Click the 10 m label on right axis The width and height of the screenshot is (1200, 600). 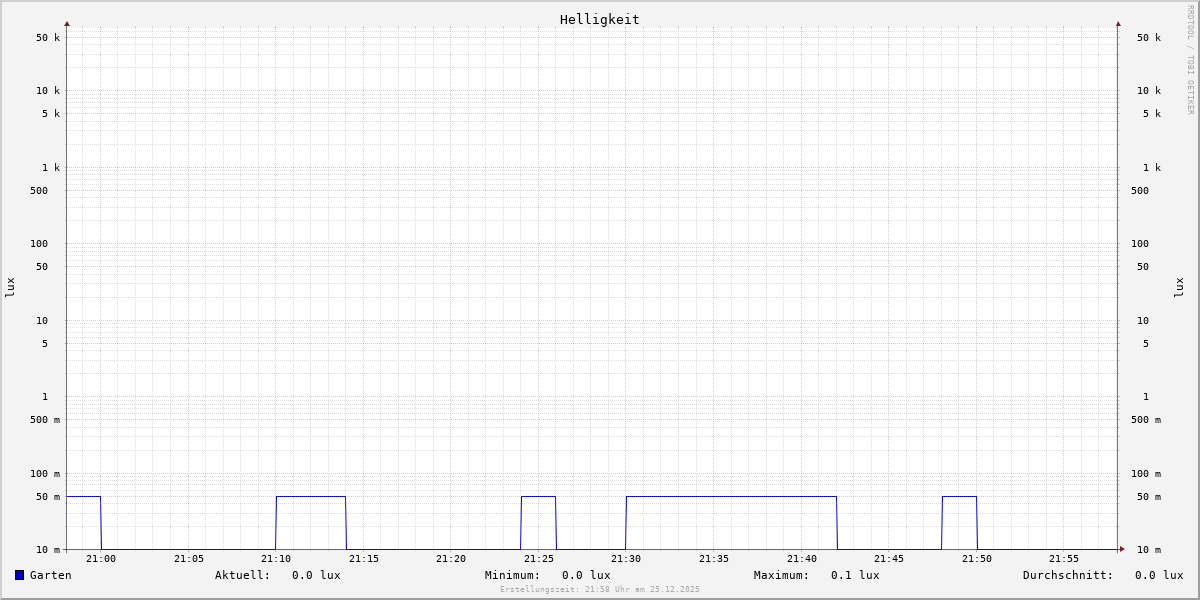1149,550
